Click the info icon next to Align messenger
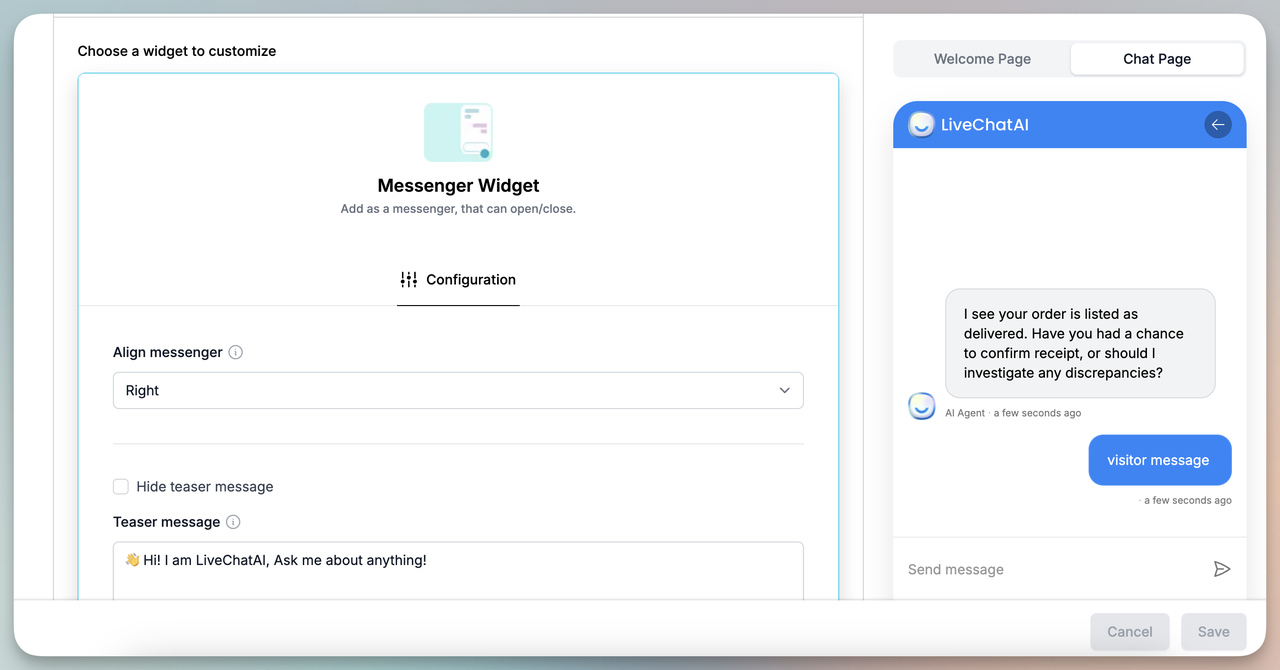Image resolution: width=1280 pixels, height=670 pixels. click(x=235, y=352)
